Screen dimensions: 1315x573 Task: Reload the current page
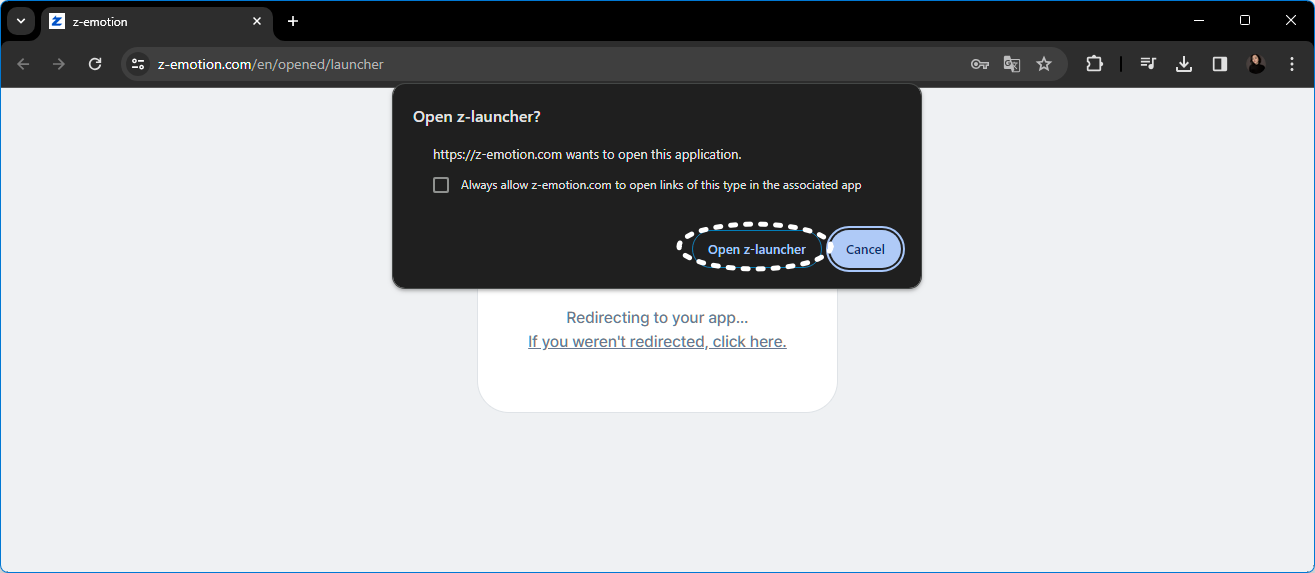[95, 64]
